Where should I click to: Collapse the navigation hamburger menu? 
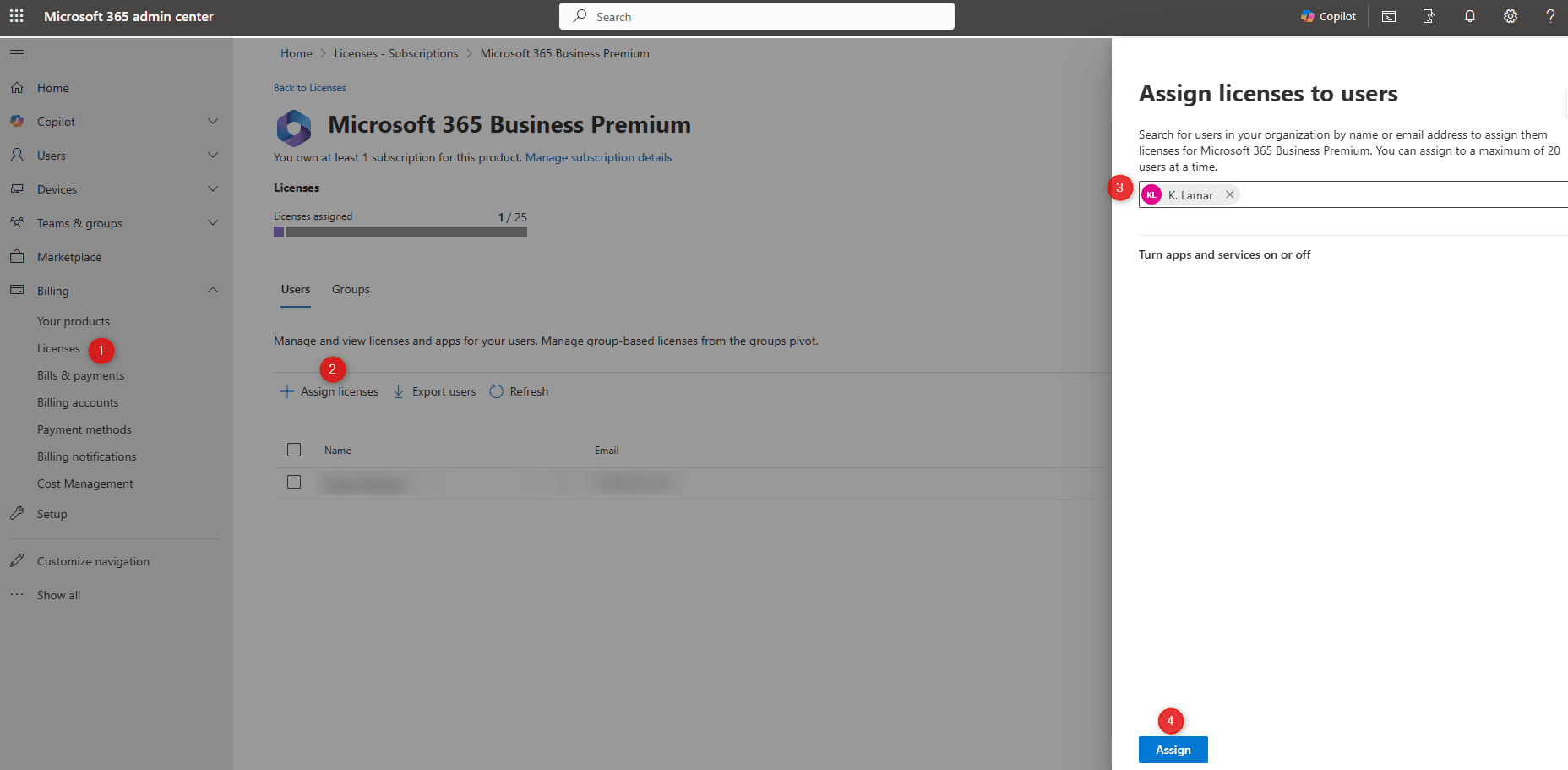[x=17, y=54]
